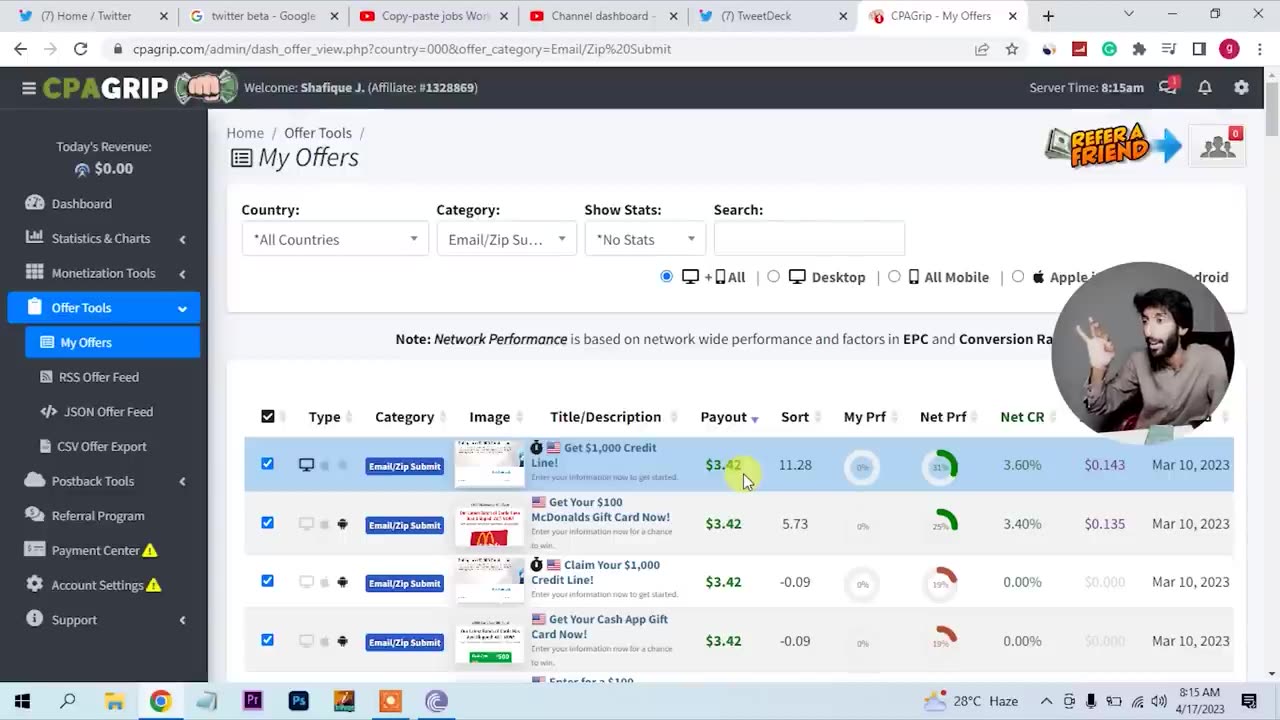
Task: Select the All devices radio button
Action: (667, 276)
